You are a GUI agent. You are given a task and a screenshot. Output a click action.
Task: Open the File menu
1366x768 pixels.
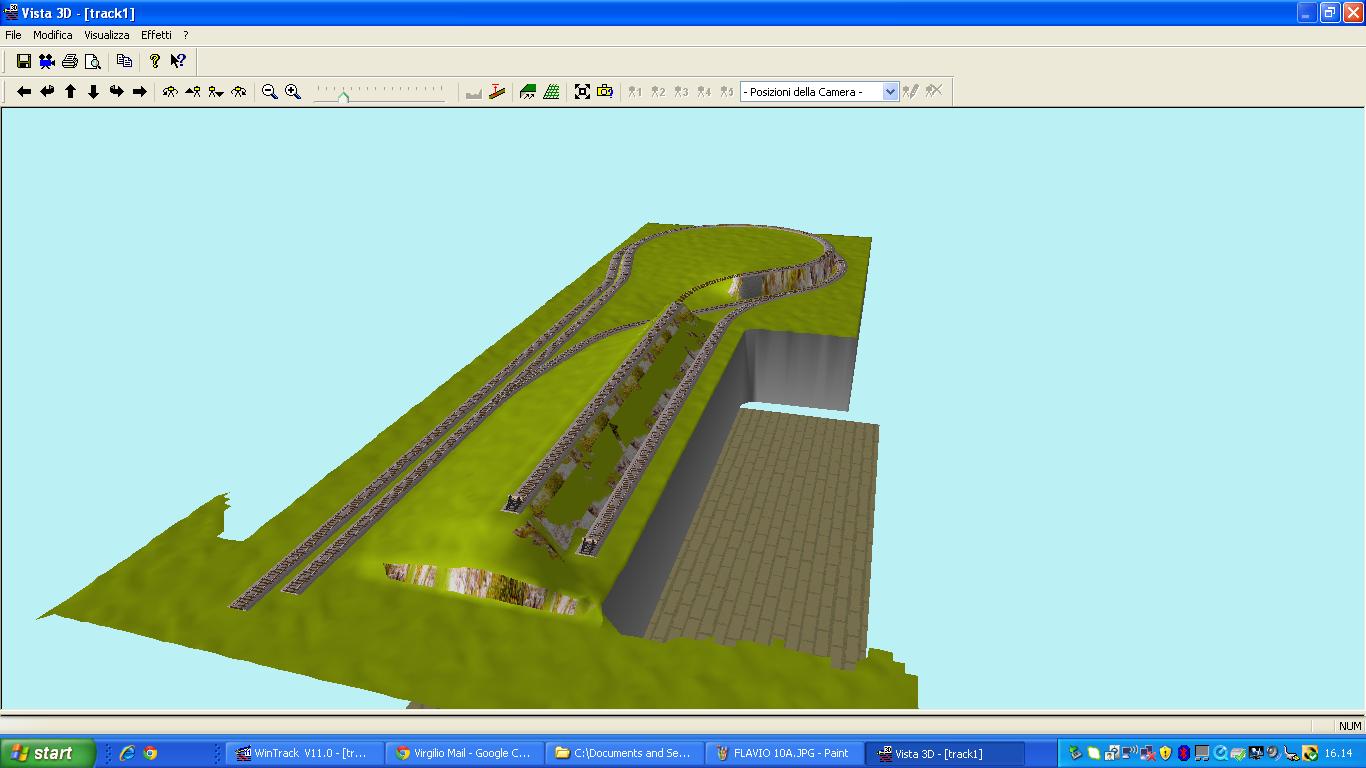click(13, 35)
